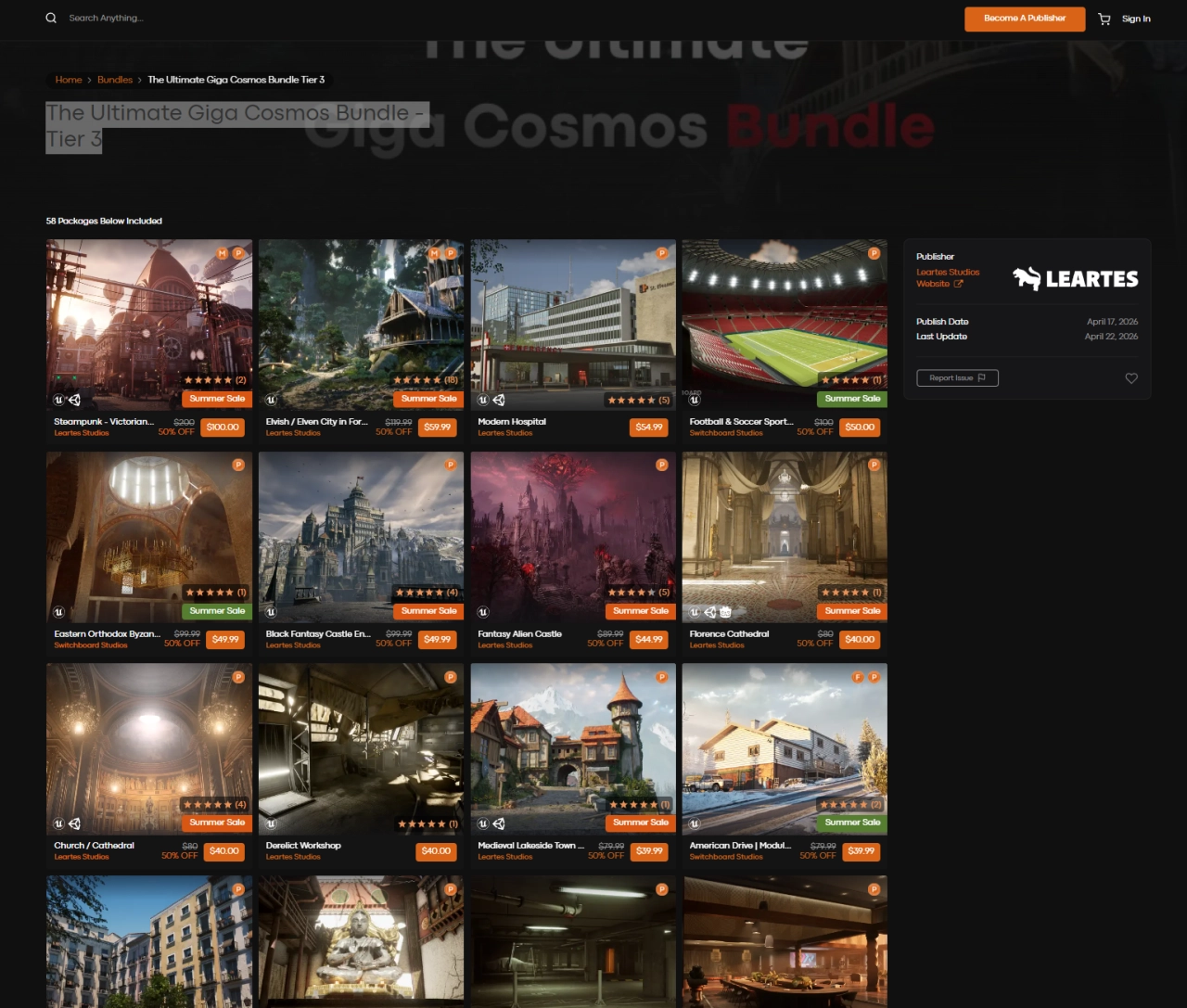Click the 'April 22, 2026' last update date

coord(1111,337)
